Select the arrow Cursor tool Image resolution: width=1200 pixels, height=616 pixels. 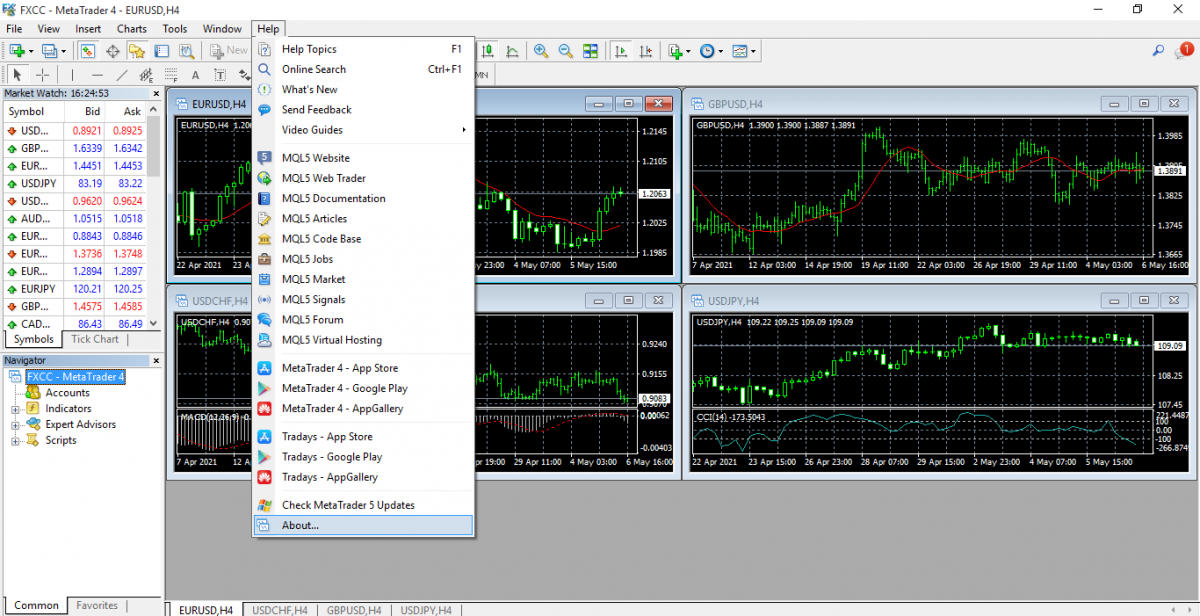click(x=17, y=75)
